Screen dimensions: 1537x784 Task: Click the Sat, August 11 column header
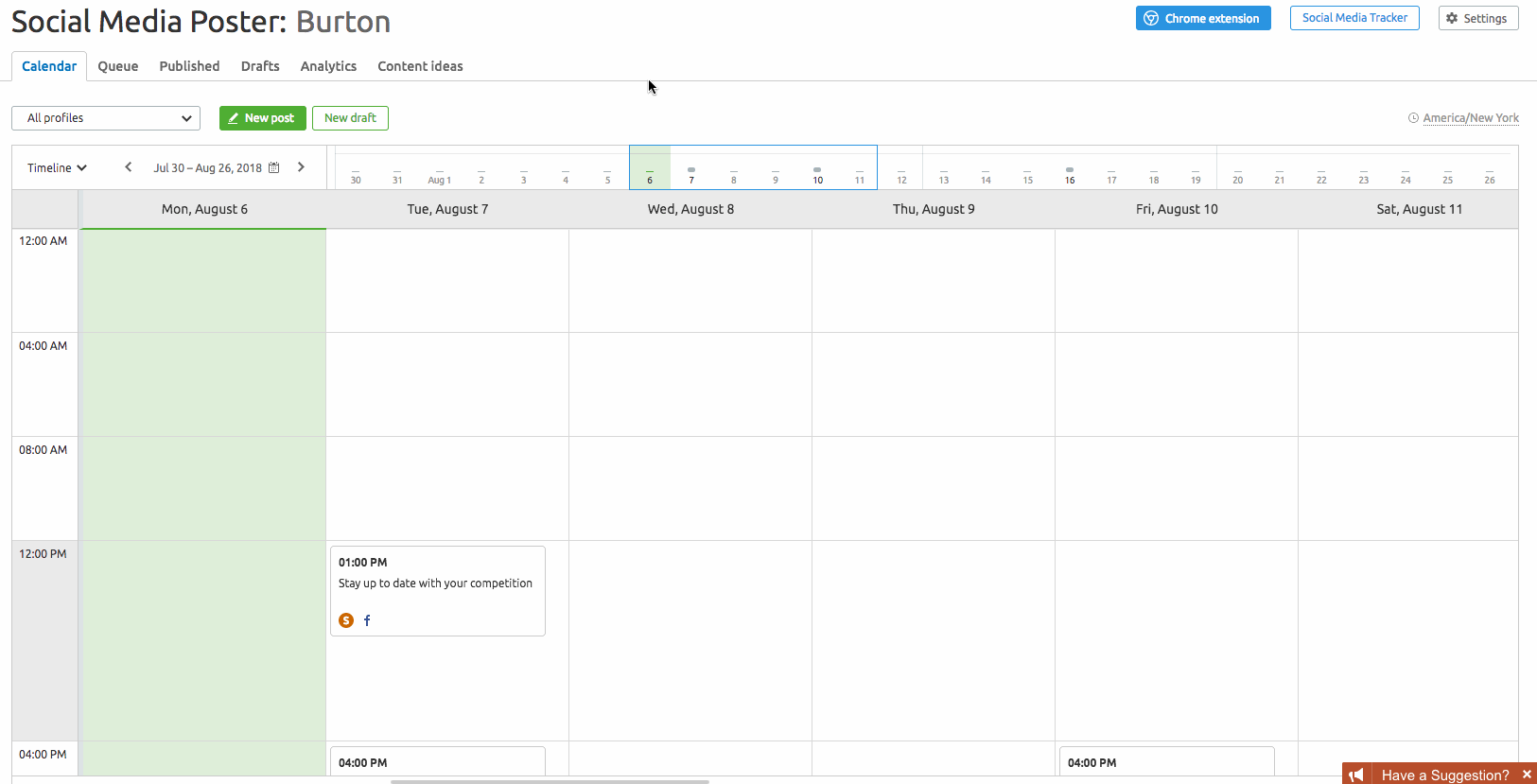point(1419,209)
